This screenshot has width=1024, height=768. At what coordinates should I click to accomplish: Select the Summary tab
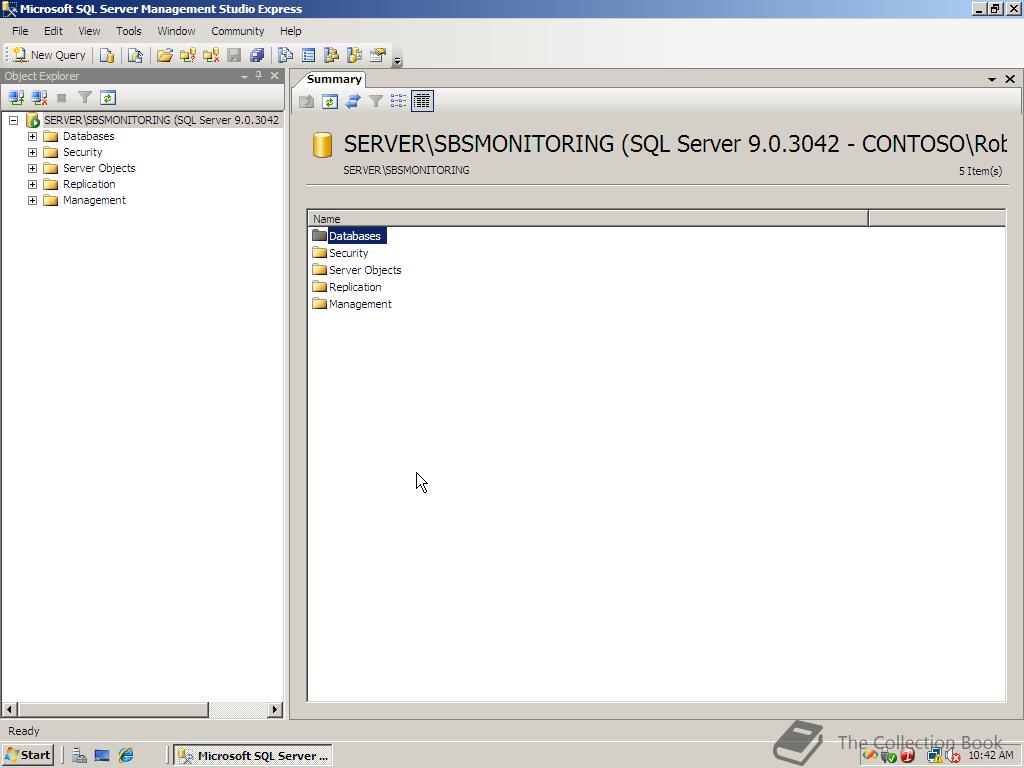pos(334,79)
